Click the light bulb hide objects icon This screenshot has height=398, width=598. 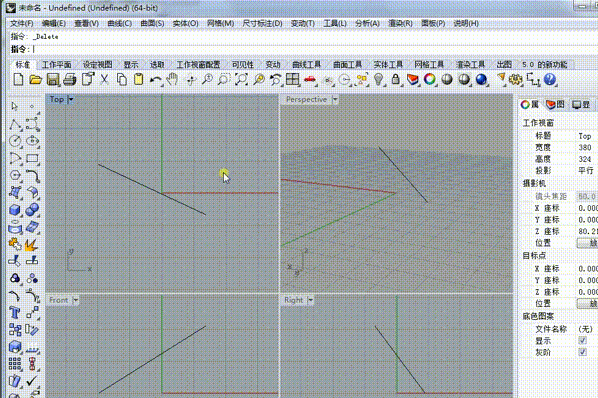pos(378,79)
